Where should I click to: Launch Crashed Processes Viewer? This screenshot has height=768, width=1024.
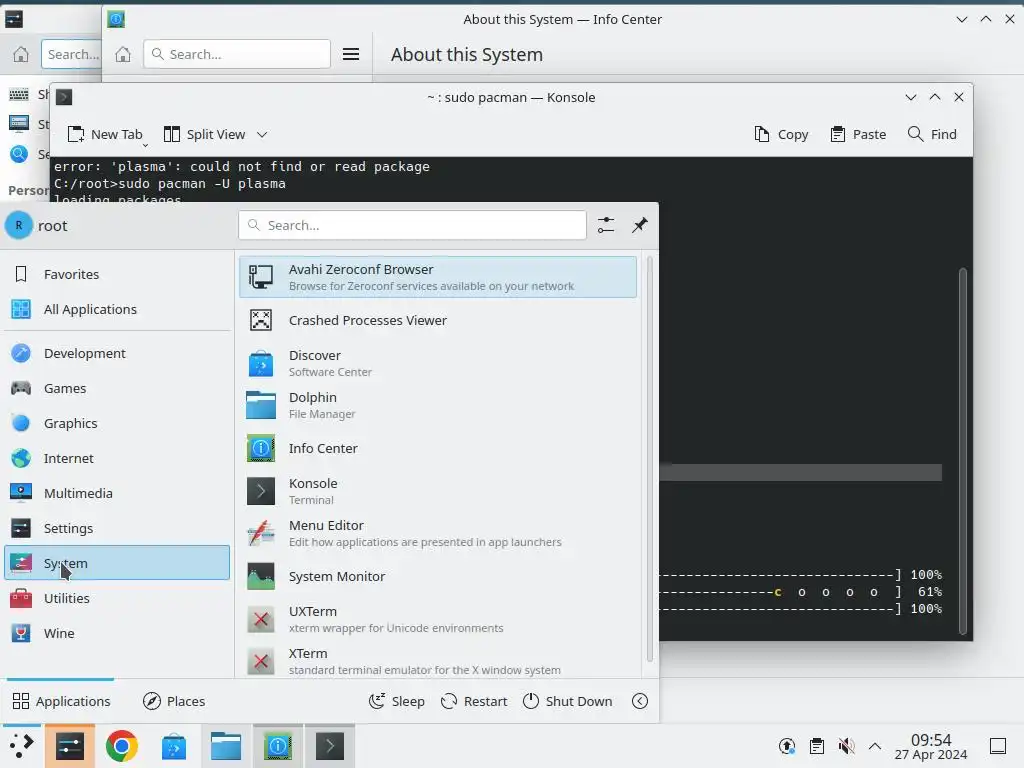438,320
